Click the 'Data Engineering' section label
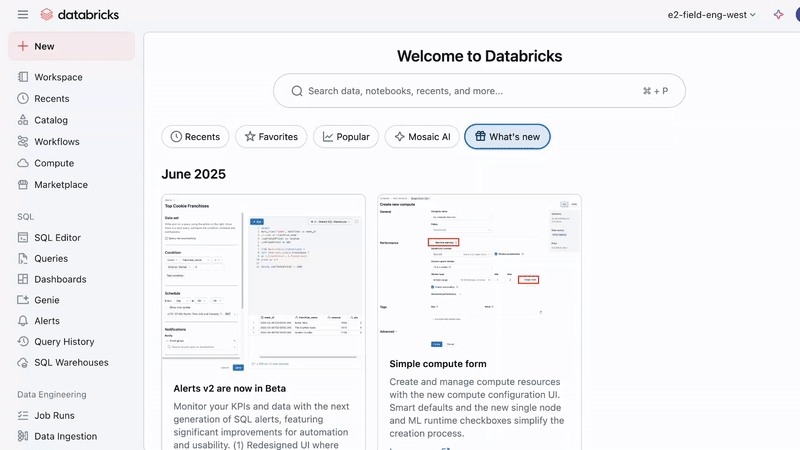Image resolution: width=800 pixels, height=450 pixels. pos(52,394)
